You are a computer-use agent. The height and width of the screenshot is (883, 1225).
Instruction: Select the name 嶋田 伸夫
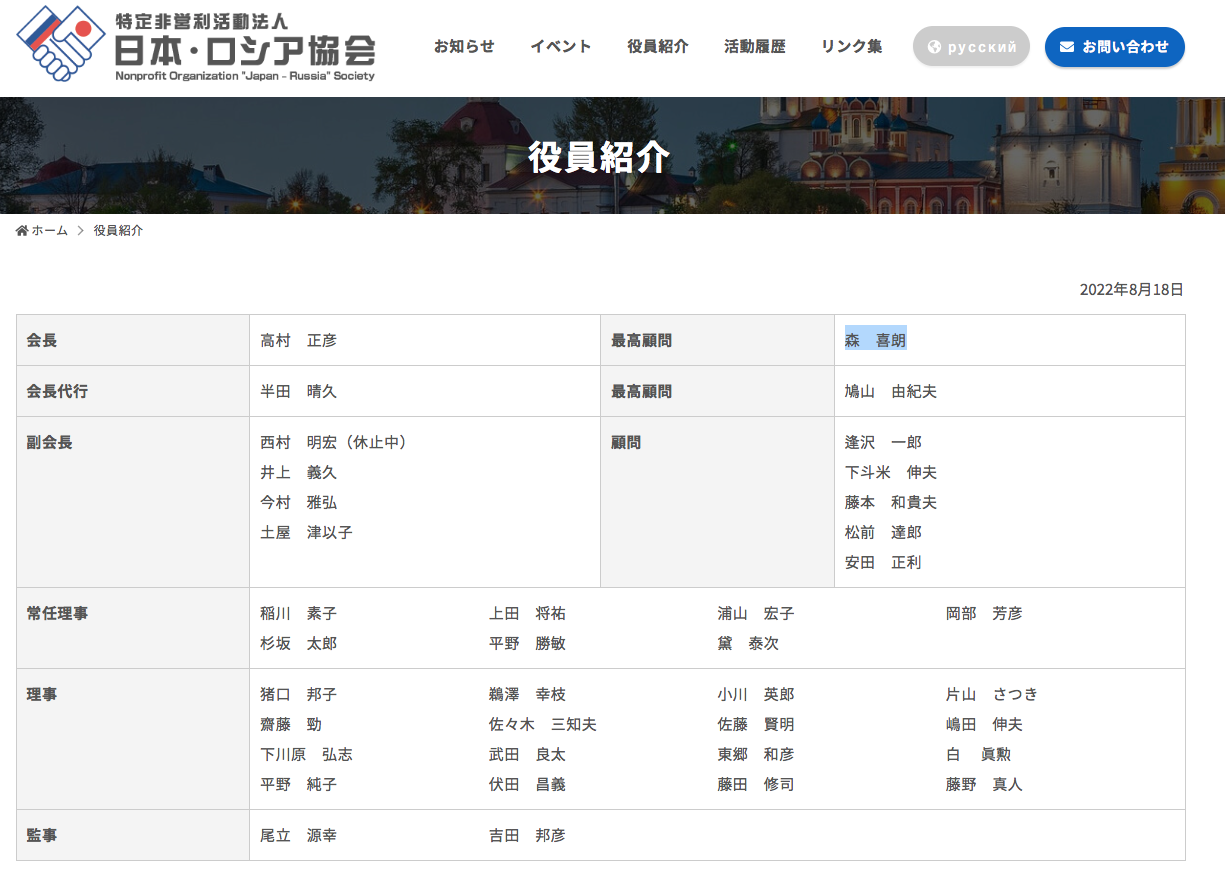tap(985, 724)
